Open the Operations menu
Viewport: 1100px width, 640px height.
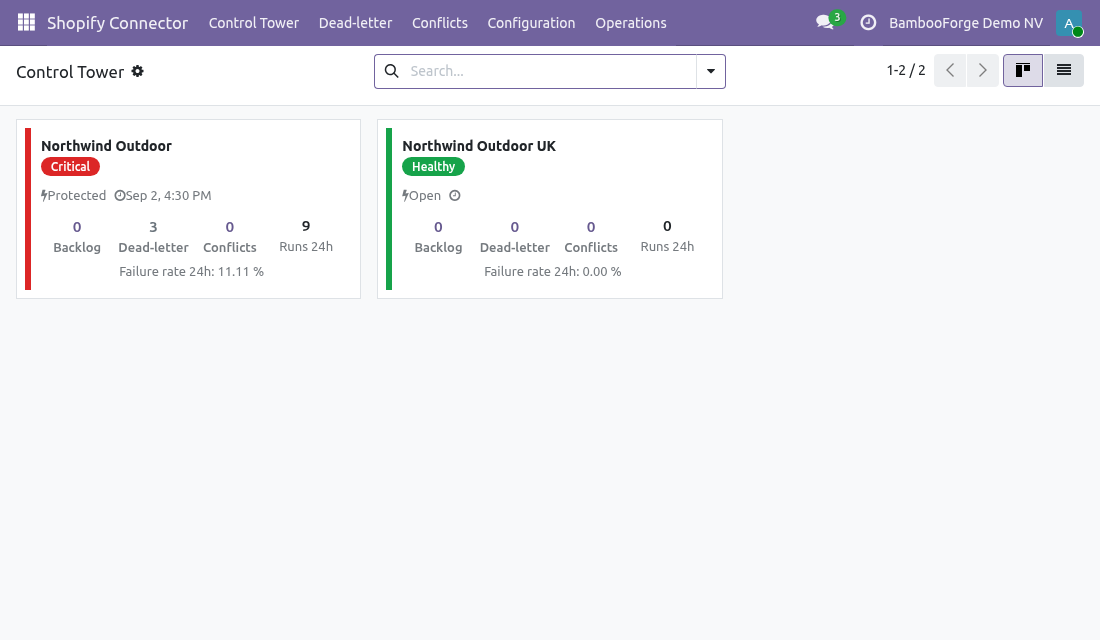click(631, 22)
